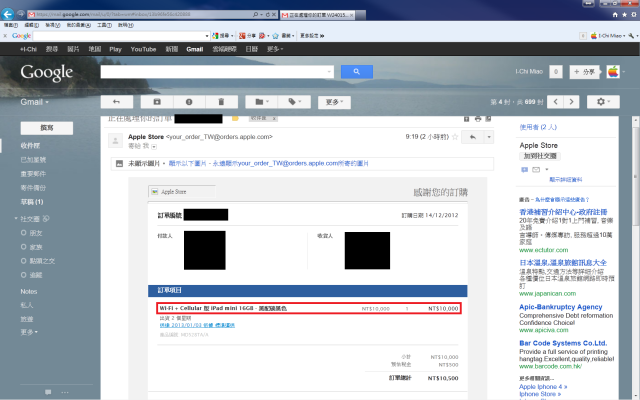640x400 pixels.
Task: Open the Apple logo profile picture
Action: 613,72
